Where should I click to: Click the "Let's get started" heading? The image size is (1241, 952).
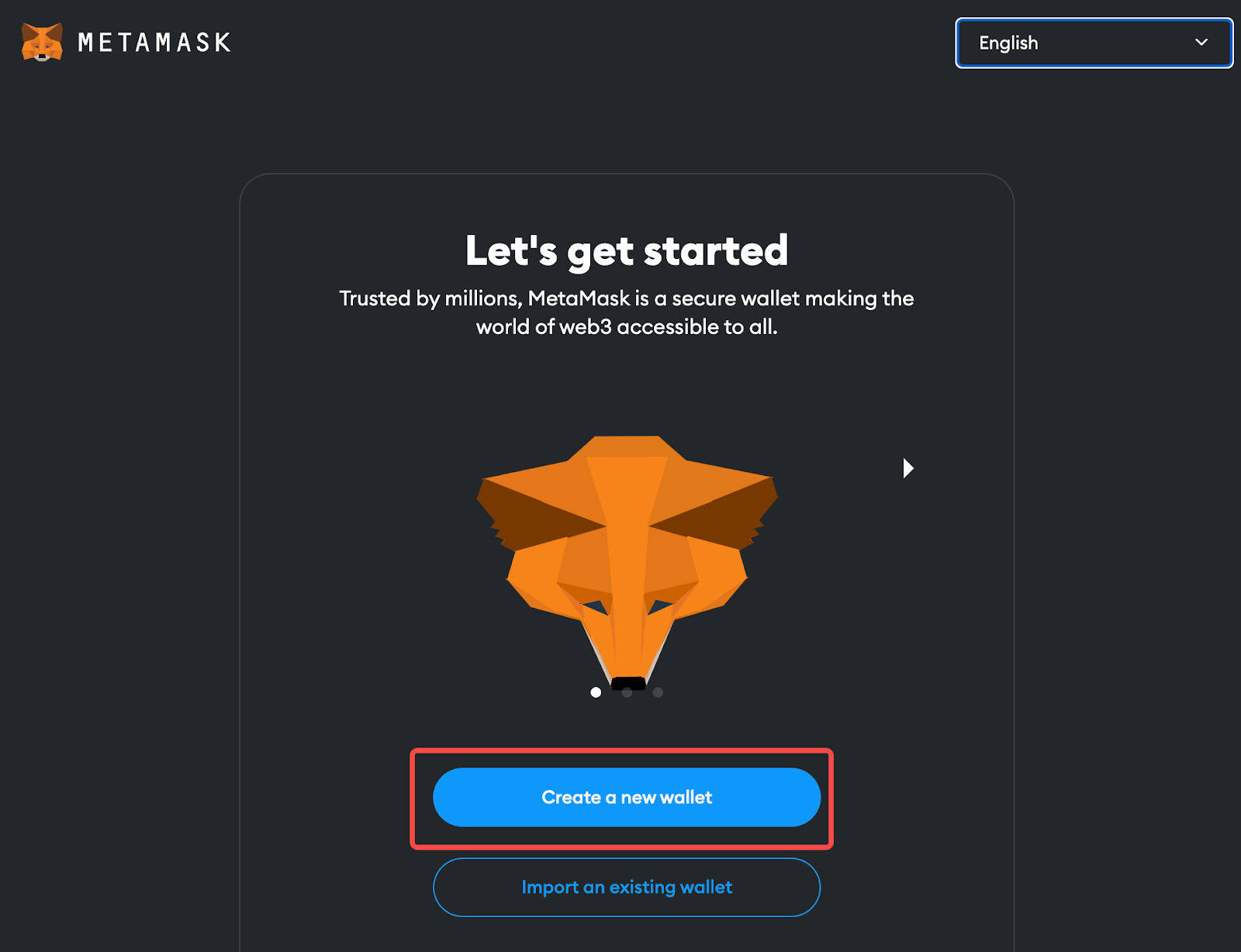coord(627,251)
